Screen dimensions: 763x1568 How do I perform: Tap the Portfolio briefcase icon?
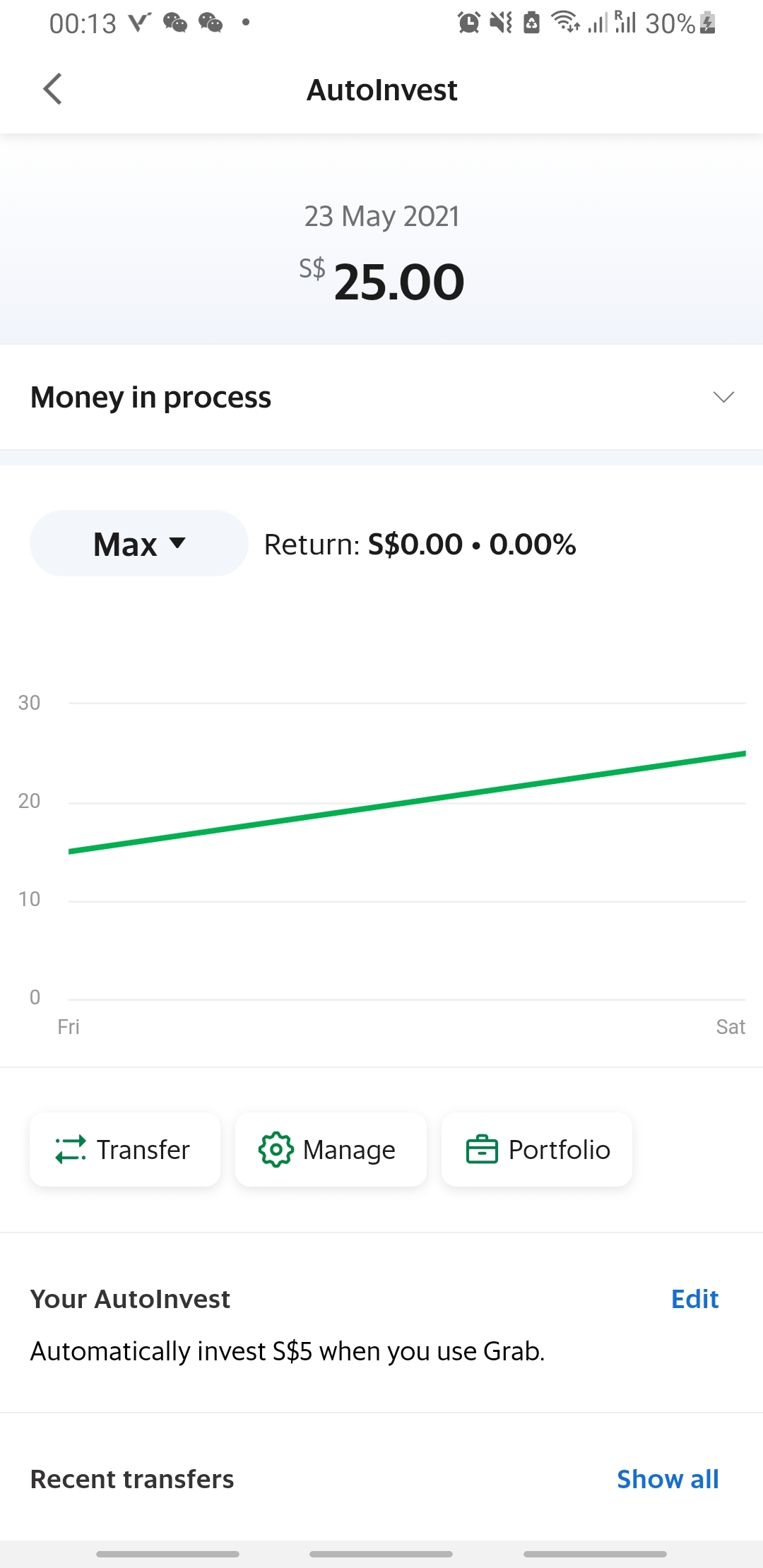click(x=482, y=1149)
